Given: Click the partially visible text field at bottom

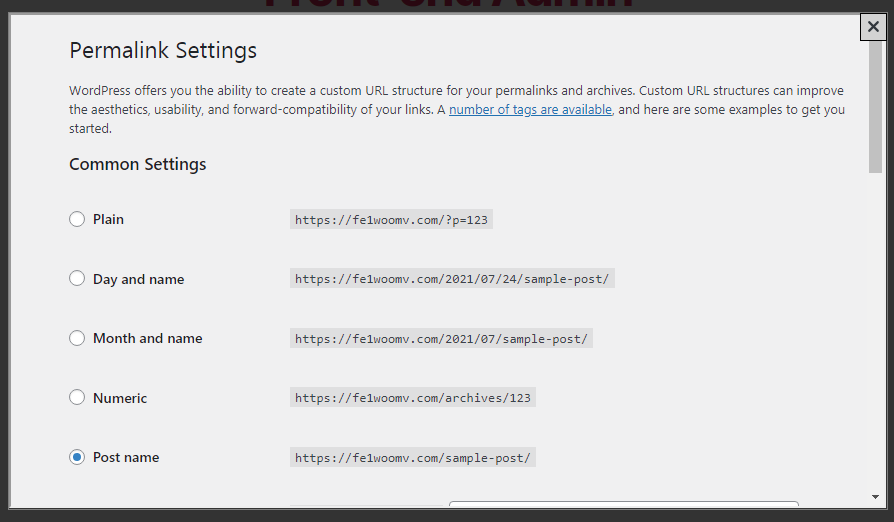Looking at the screenshot, I should [x=623, y=505].
